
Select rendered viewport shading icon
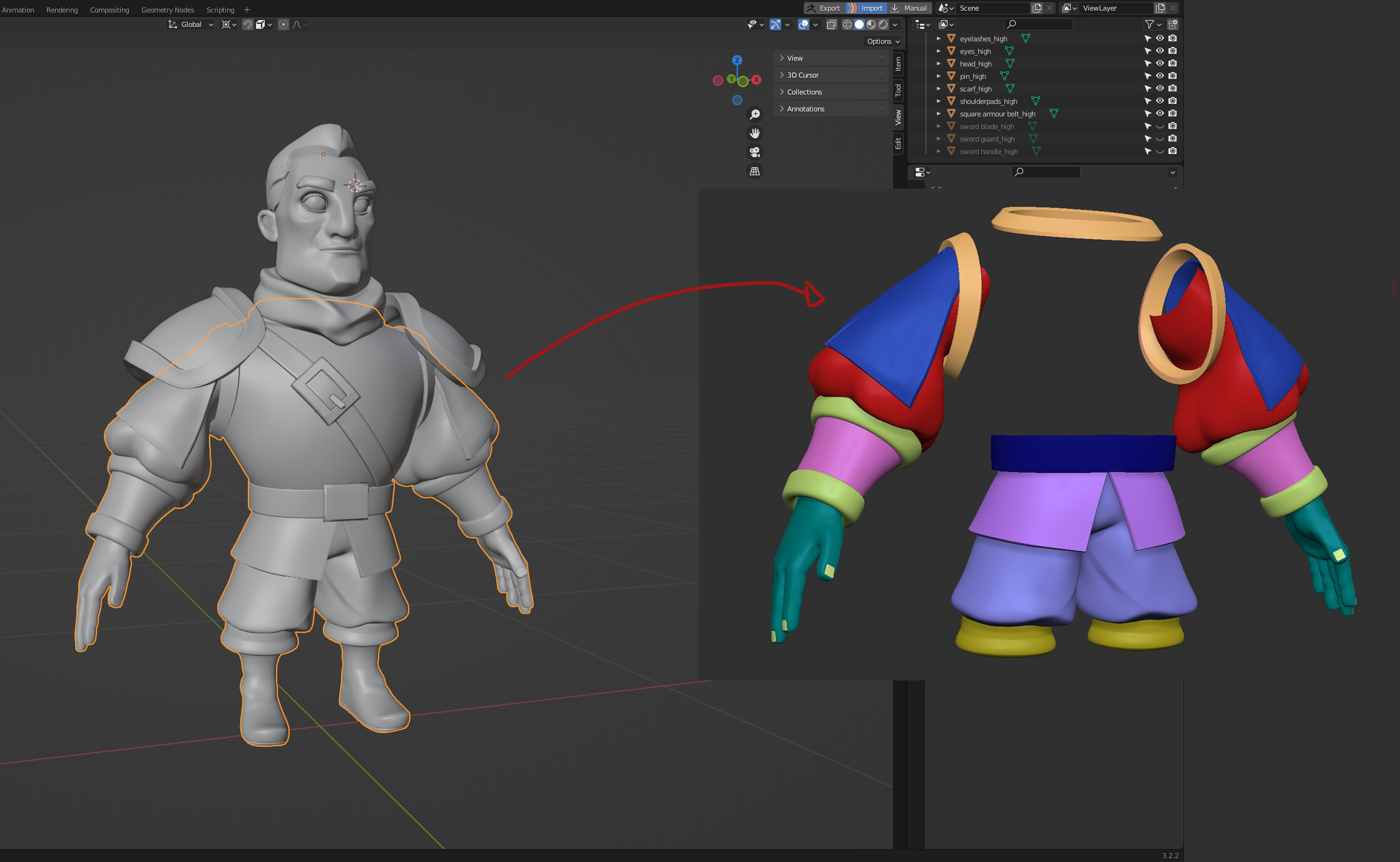tap(883, 24)
